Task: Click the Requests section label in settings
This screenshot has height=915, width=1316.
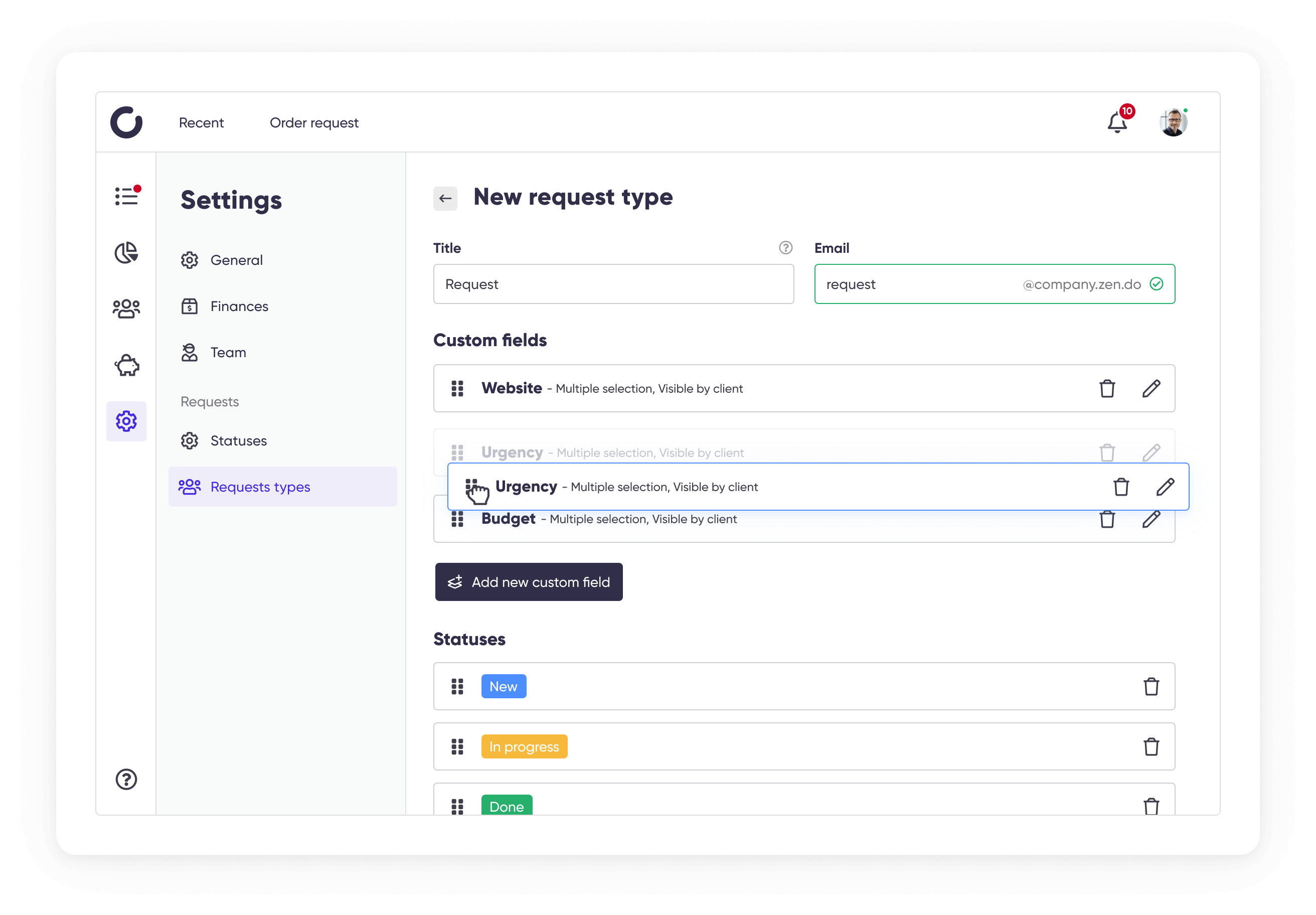Action: (209, 402)
